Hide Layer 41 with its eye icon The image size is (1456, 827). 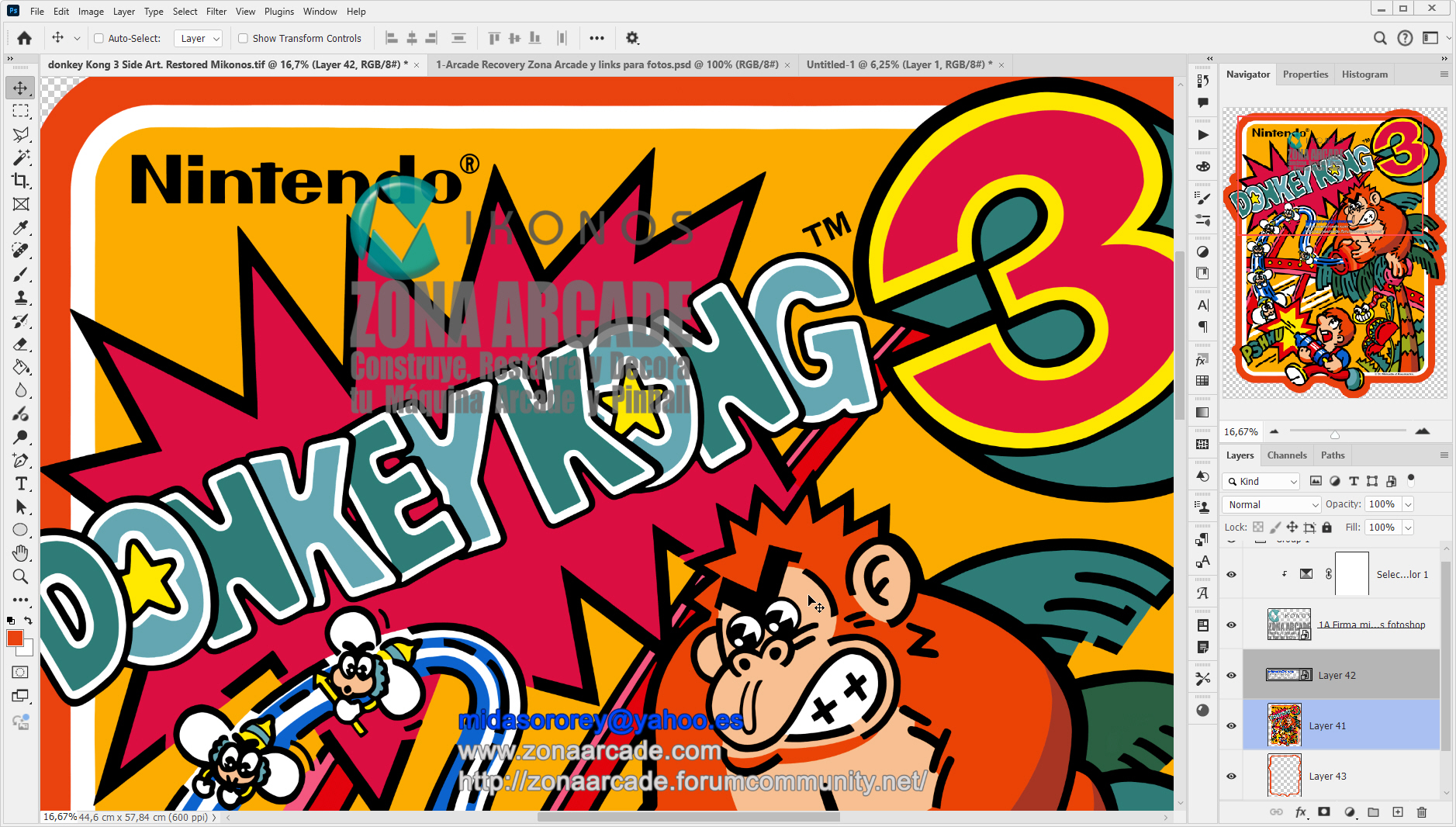pyautogui.click(x=1231, y=725)
